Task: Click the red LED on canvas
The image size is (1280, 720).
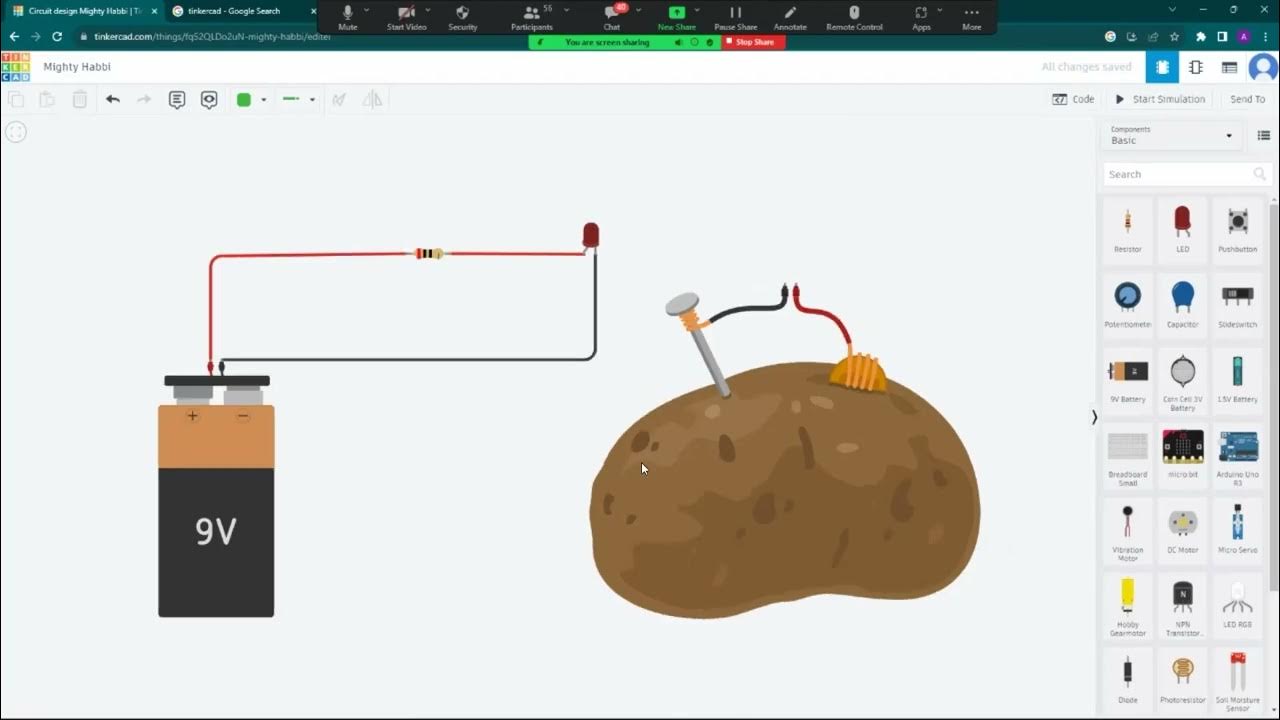Action: point(591,236)
